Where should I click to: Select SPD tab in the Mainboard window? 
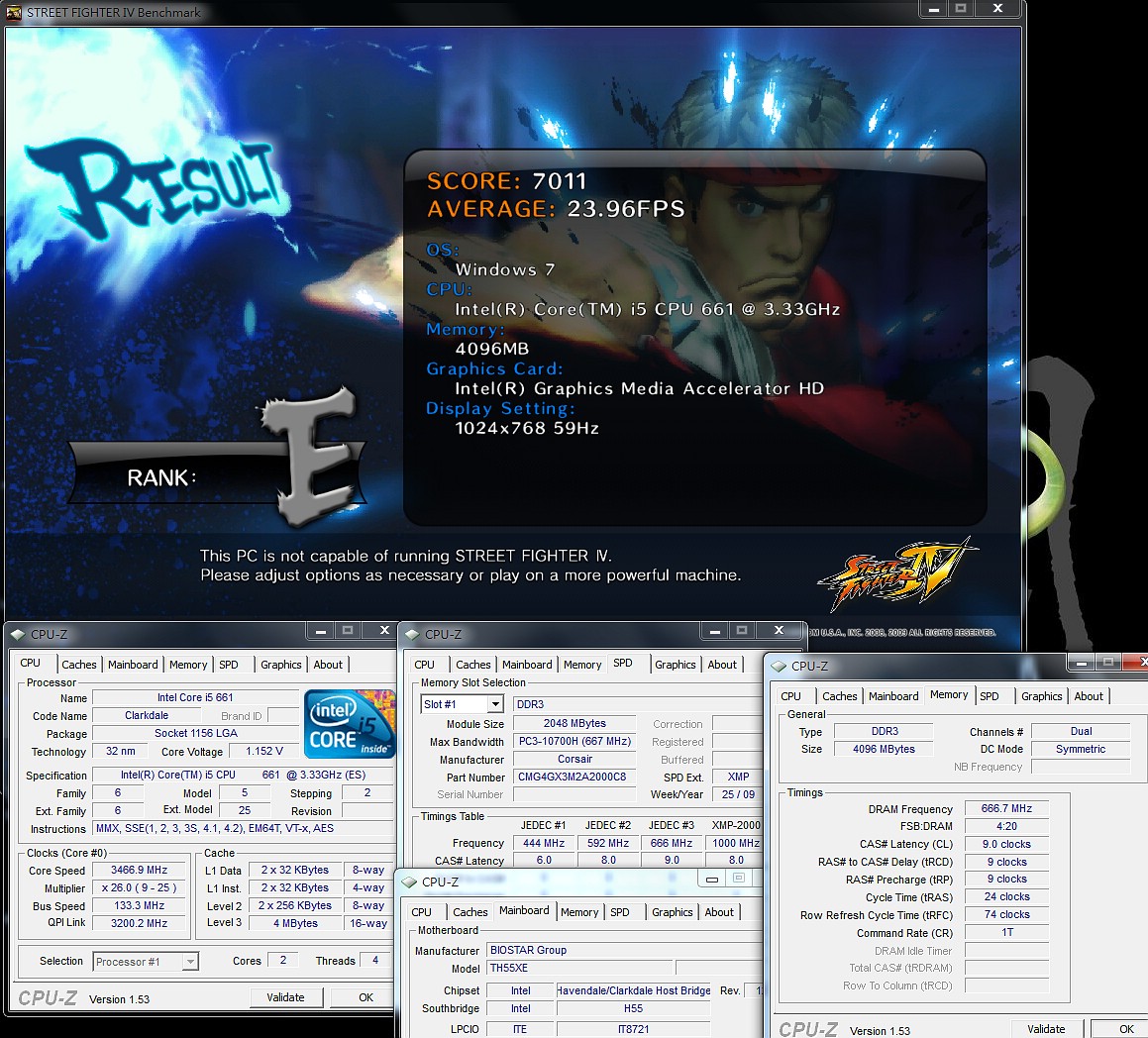click(619, 912)
